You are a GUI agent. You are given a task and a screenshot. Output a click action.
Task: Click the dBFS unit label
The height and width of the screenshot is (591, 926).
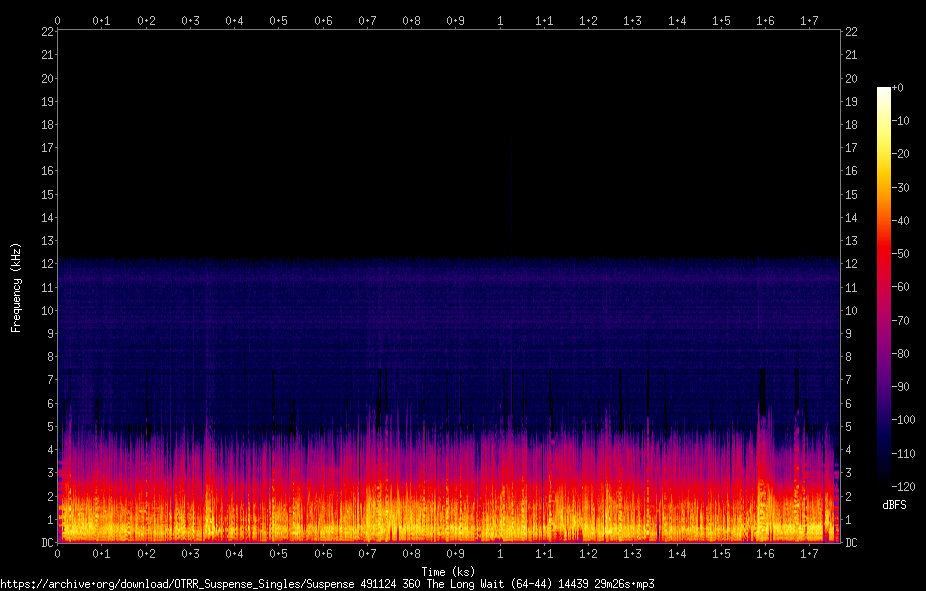(x=894, y=505)
